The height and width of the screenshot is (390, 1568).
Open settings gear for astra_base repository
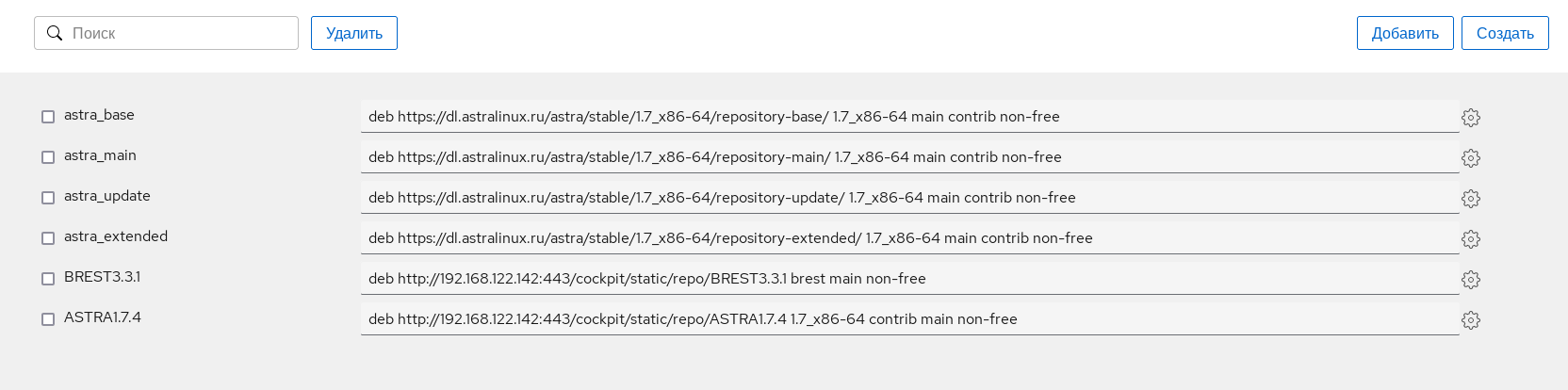pos(1470,118)
